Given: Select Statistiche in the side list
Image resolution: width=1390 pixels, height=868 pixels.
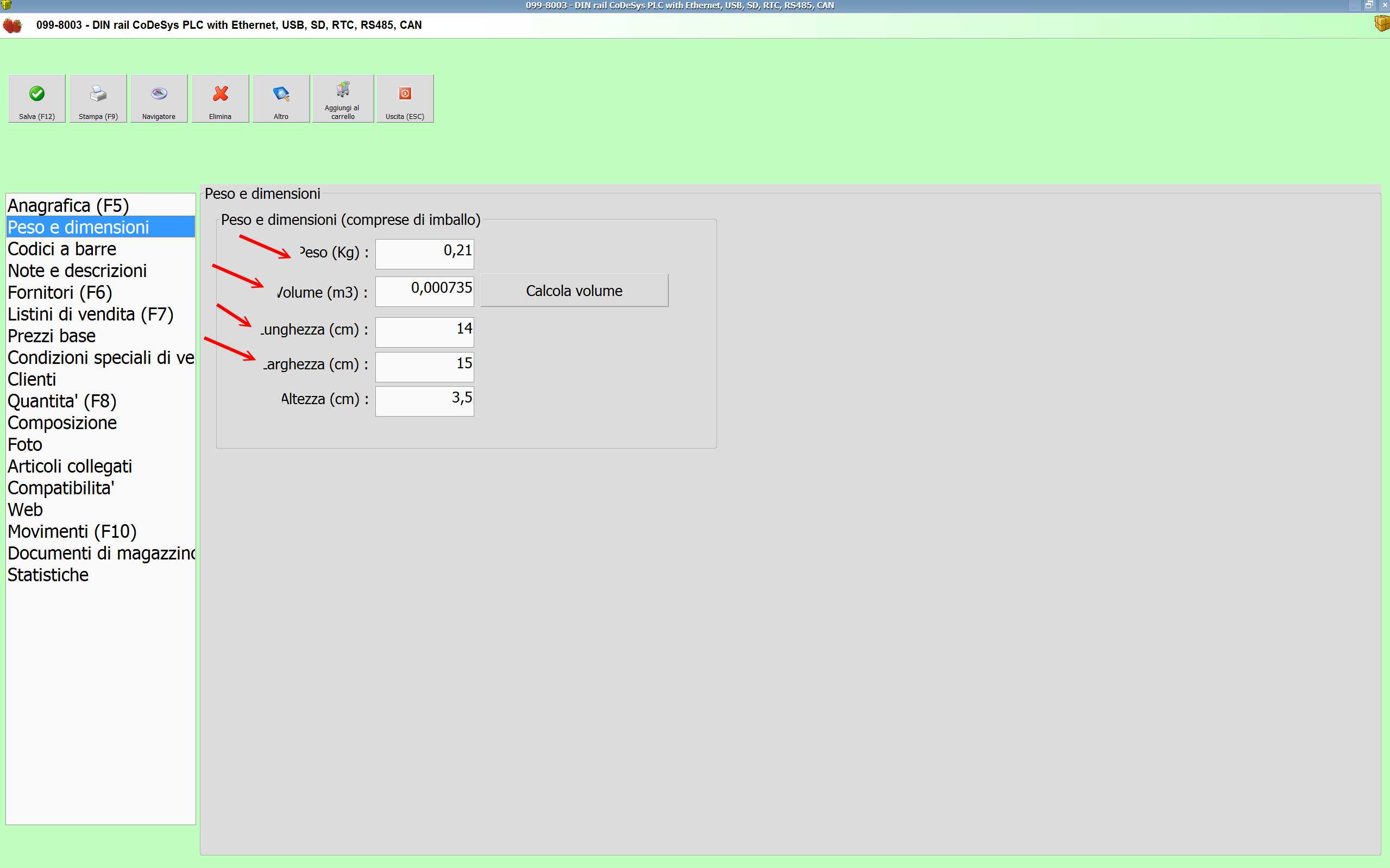Looking at the screenshot, I should click(x=48, y=575).
